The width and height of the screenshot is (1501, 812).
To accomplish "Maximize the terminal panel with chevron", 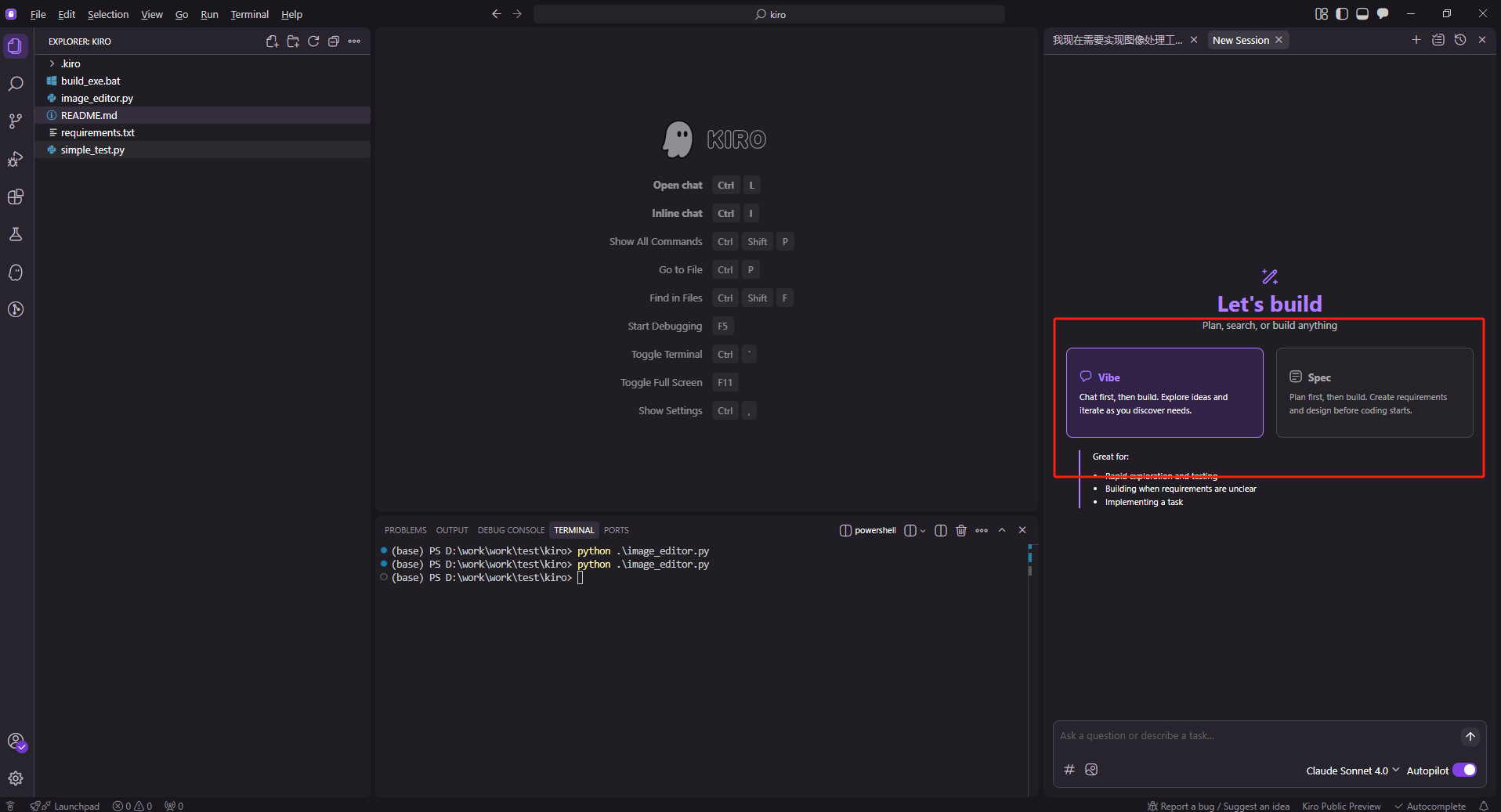I will coord(1002,530).
